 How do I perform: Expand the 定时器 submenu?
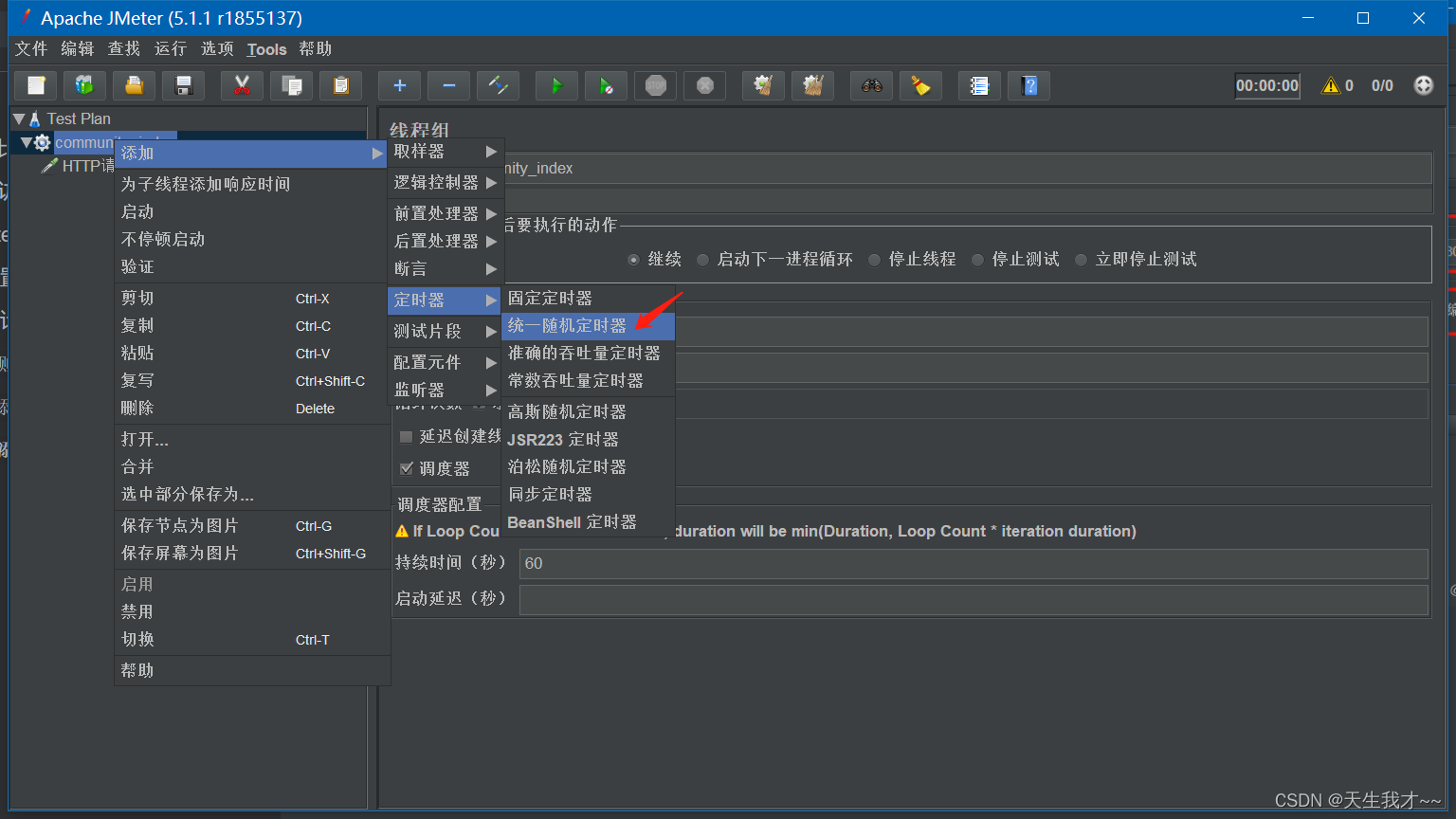tap(446, 300)
